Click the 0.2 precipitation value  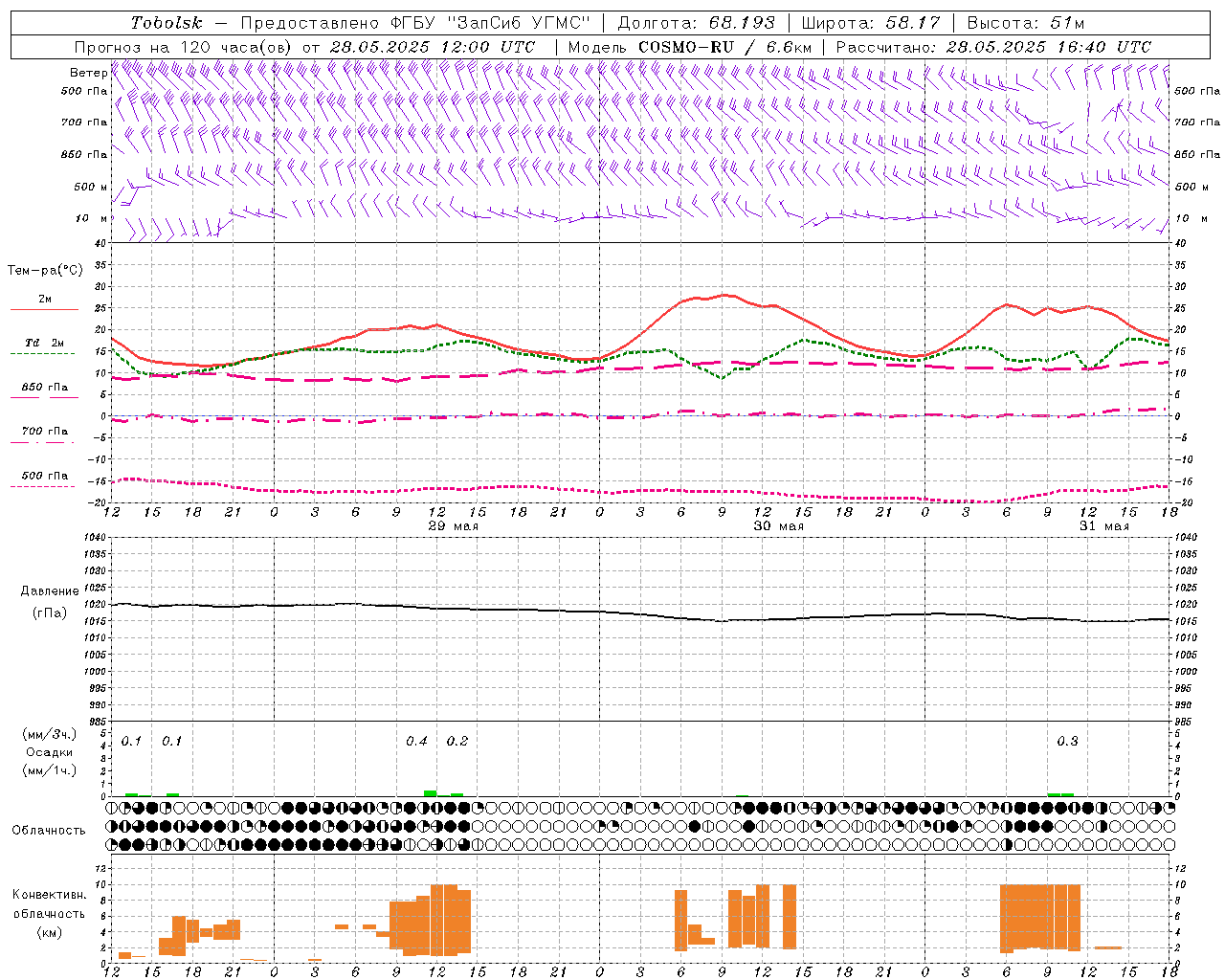(x=457, y=742)
